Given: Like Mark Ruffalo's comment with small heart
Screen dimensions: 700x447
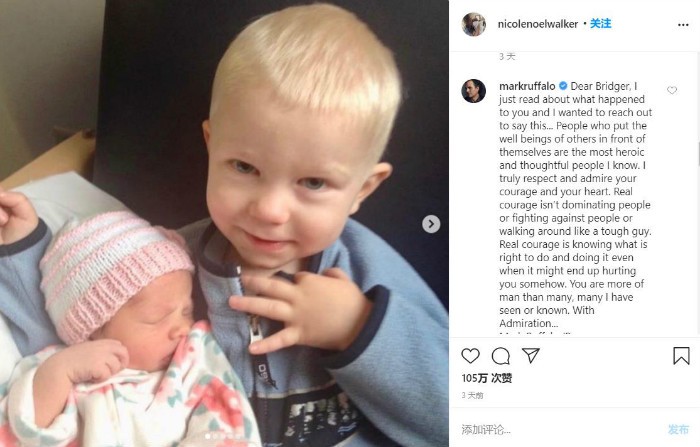Looking at the screenshot, I should point(672,90).
